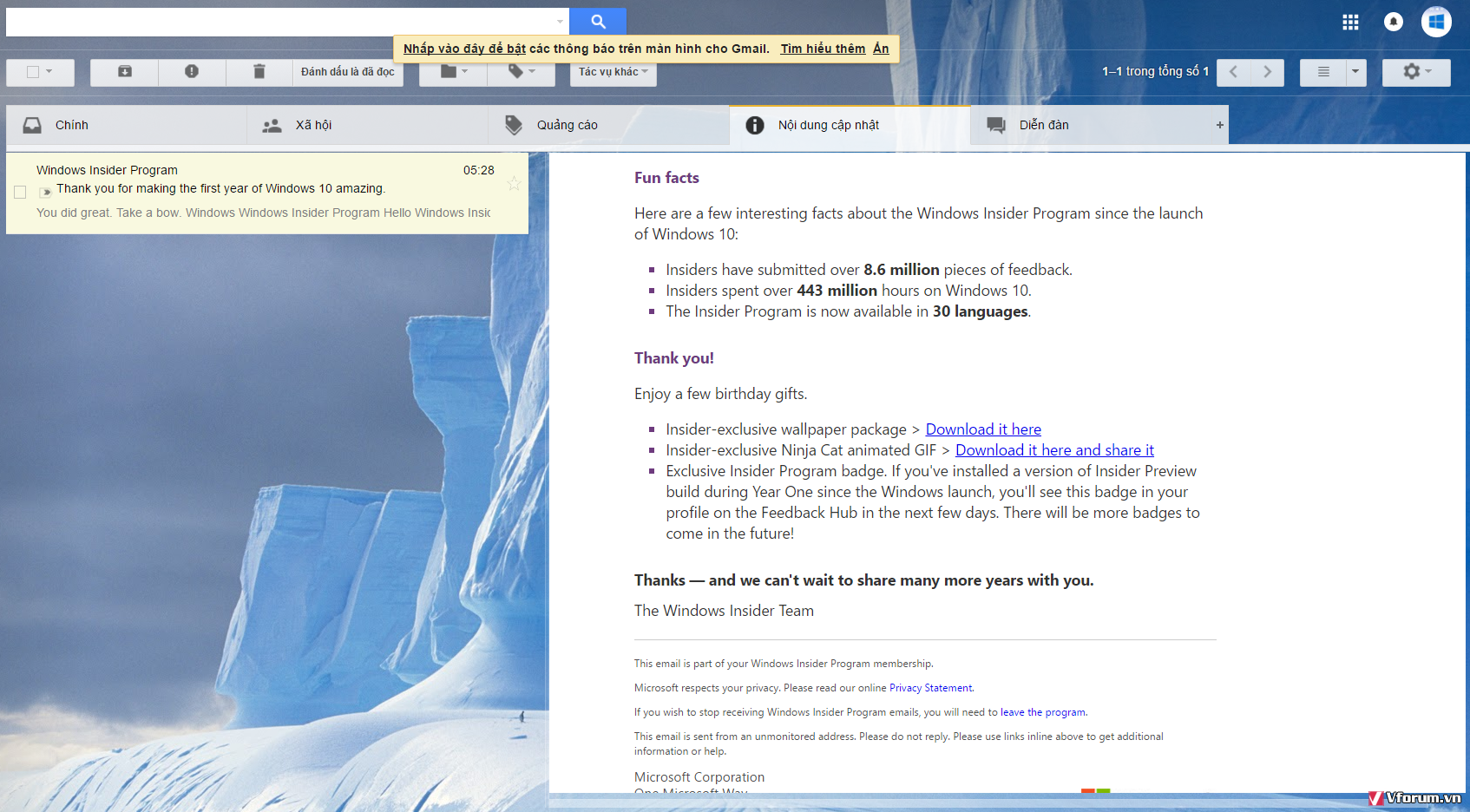The width and height of the screenshot is (1470, 812).
Task: Click the 05:28 email timestamp
Action: [x=479, y=170]
